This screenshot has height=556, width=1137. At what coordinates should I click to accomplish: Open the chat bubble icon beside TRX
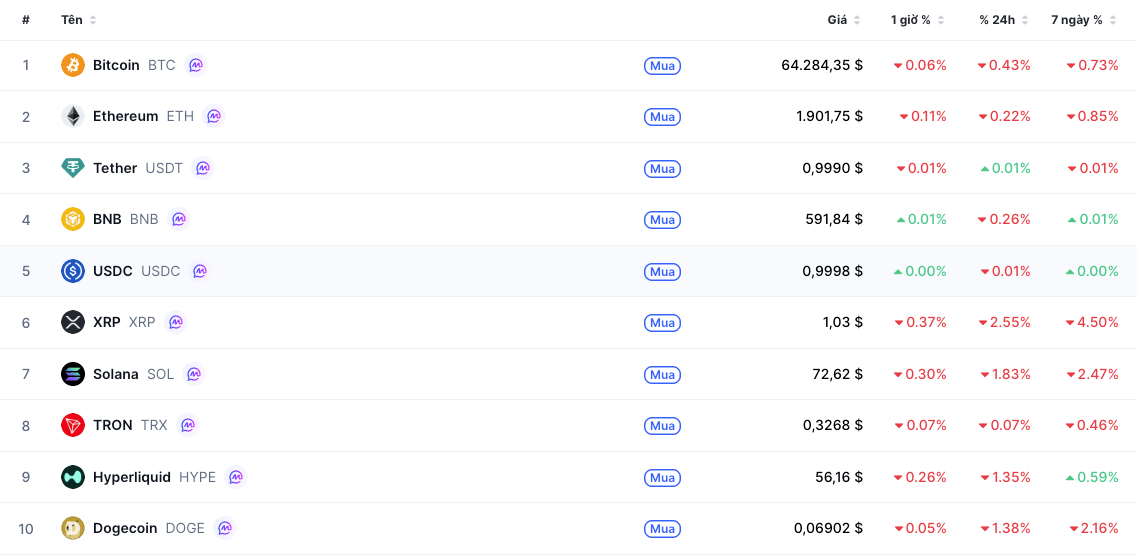tap(188, 425)
